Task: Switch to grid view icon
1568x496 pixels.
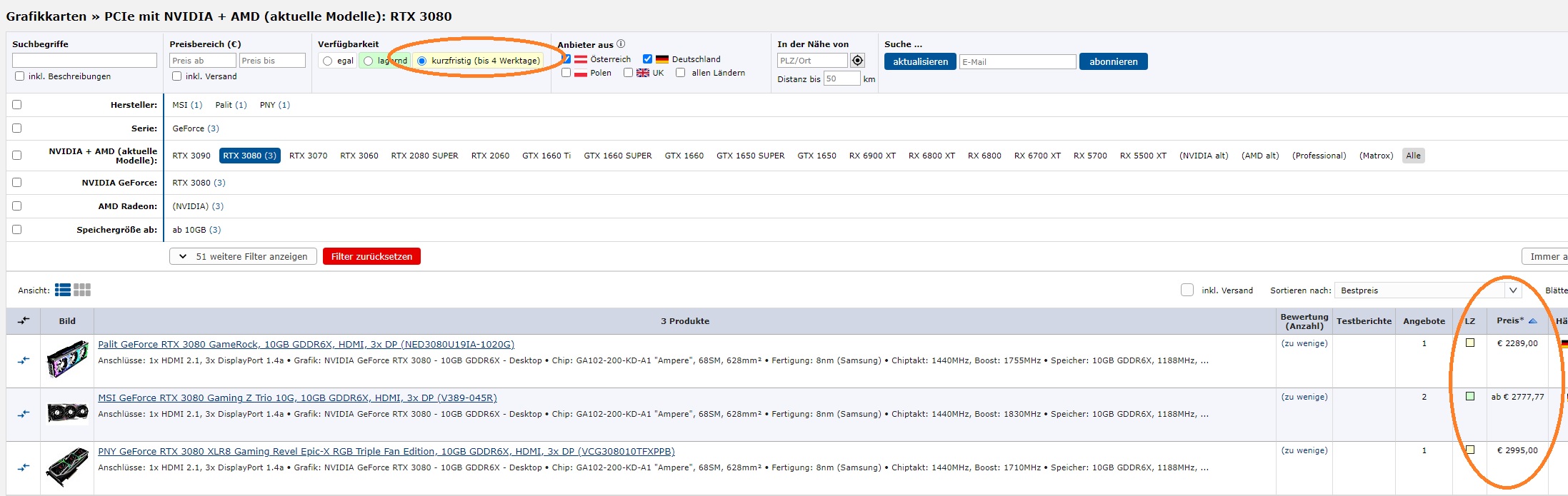Action: (82, 290)
